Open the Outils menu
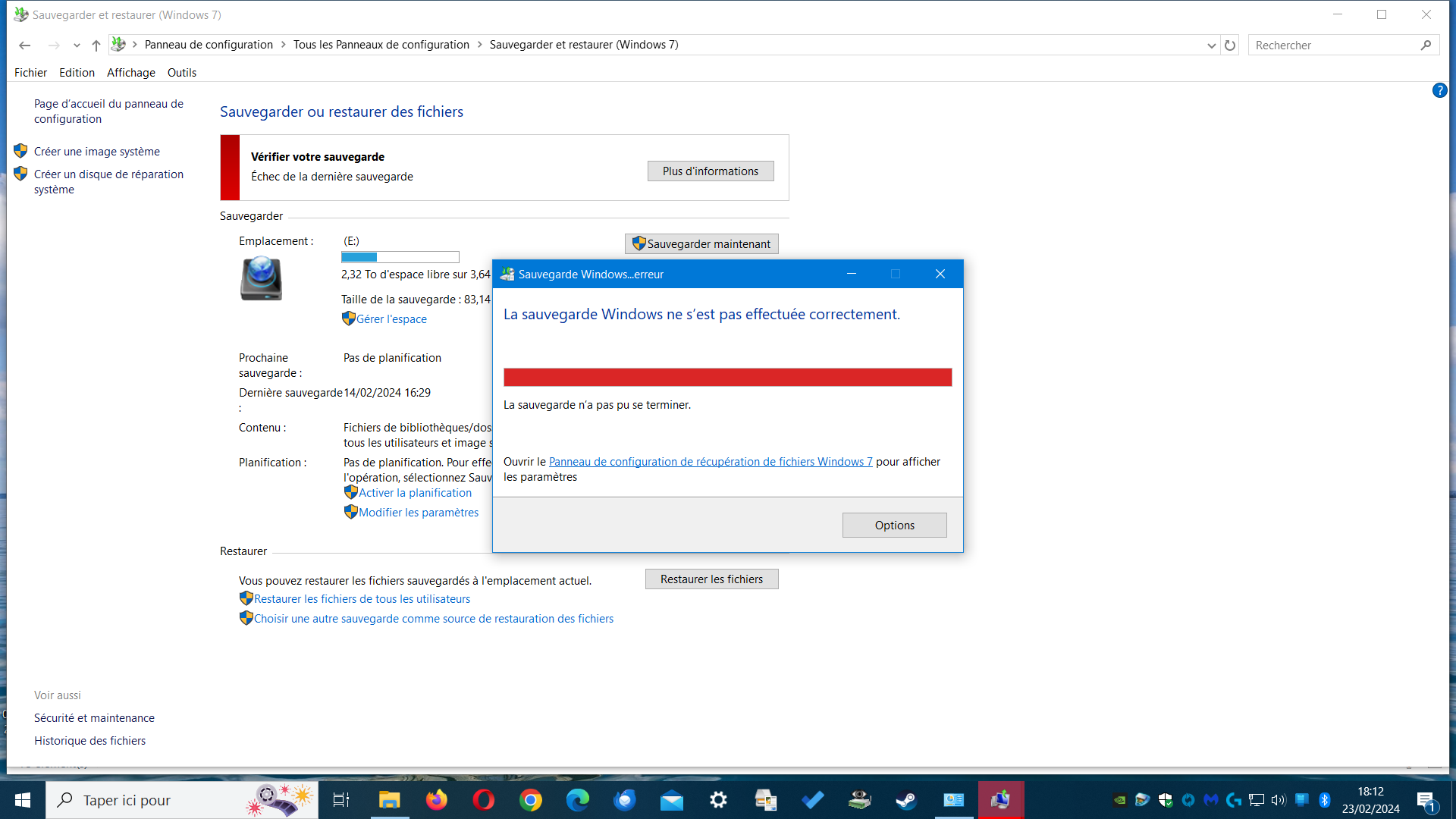This screenshot has height=819, width=1456. coord(181,73)
